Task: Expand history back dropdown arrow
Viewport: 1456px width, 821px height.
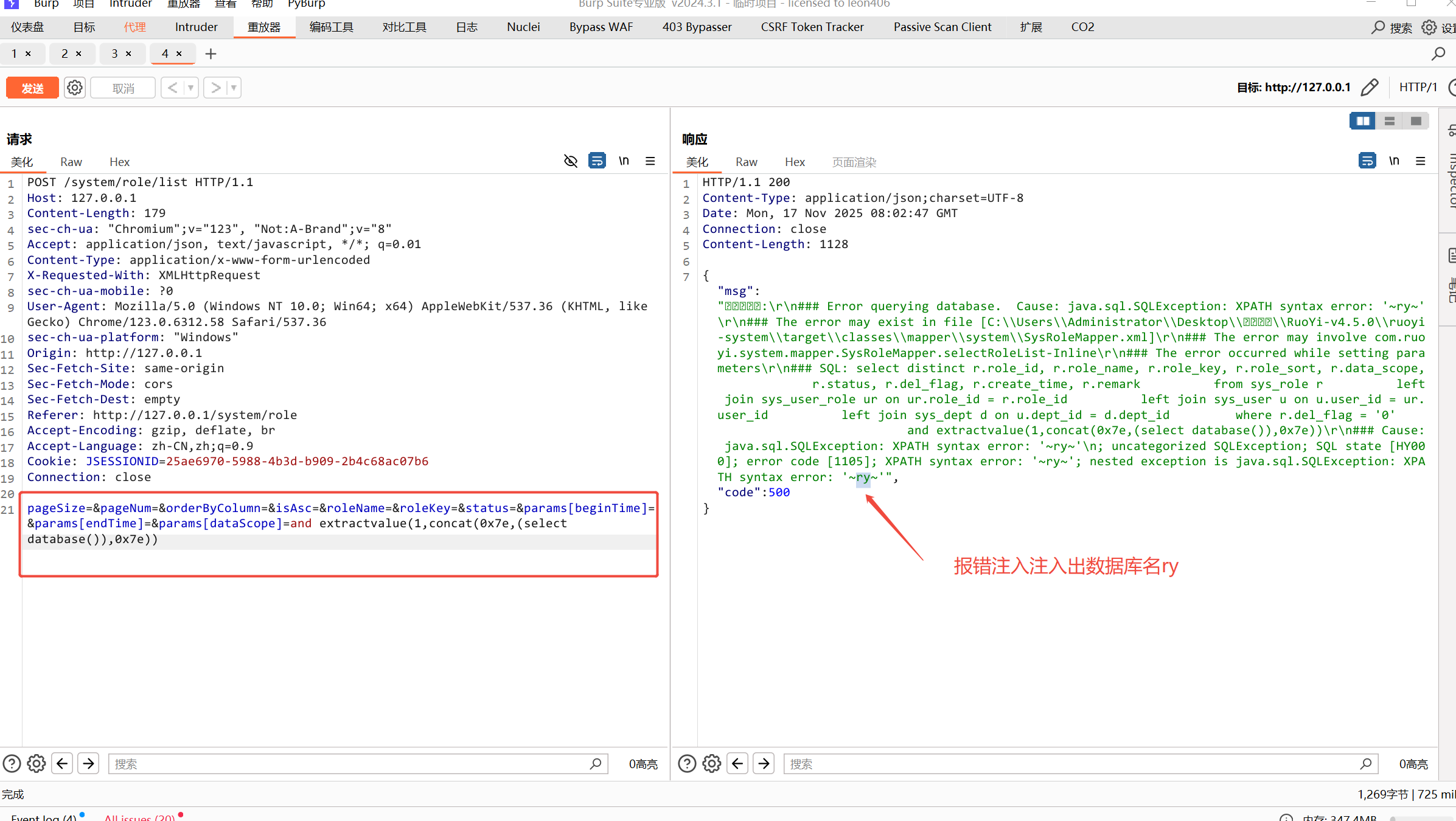Action: click(191, 88)
